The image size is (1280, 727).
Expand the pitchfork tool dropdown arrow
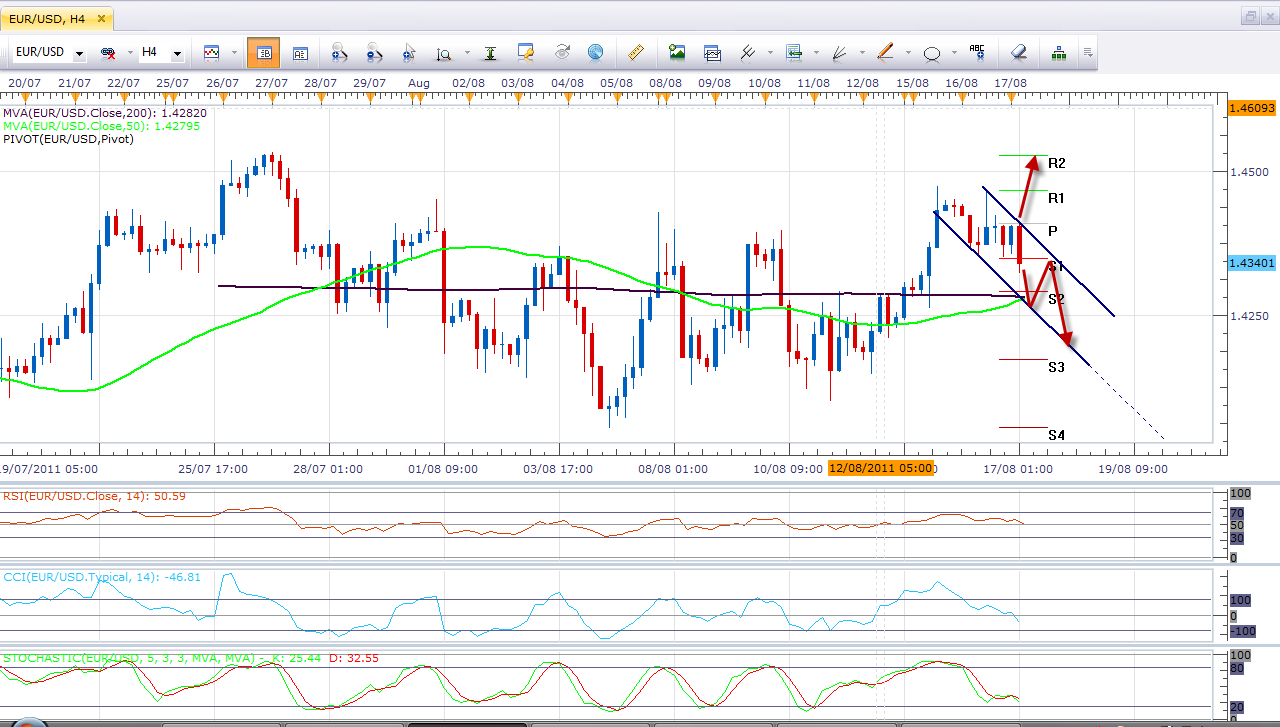tap(770, 53)
